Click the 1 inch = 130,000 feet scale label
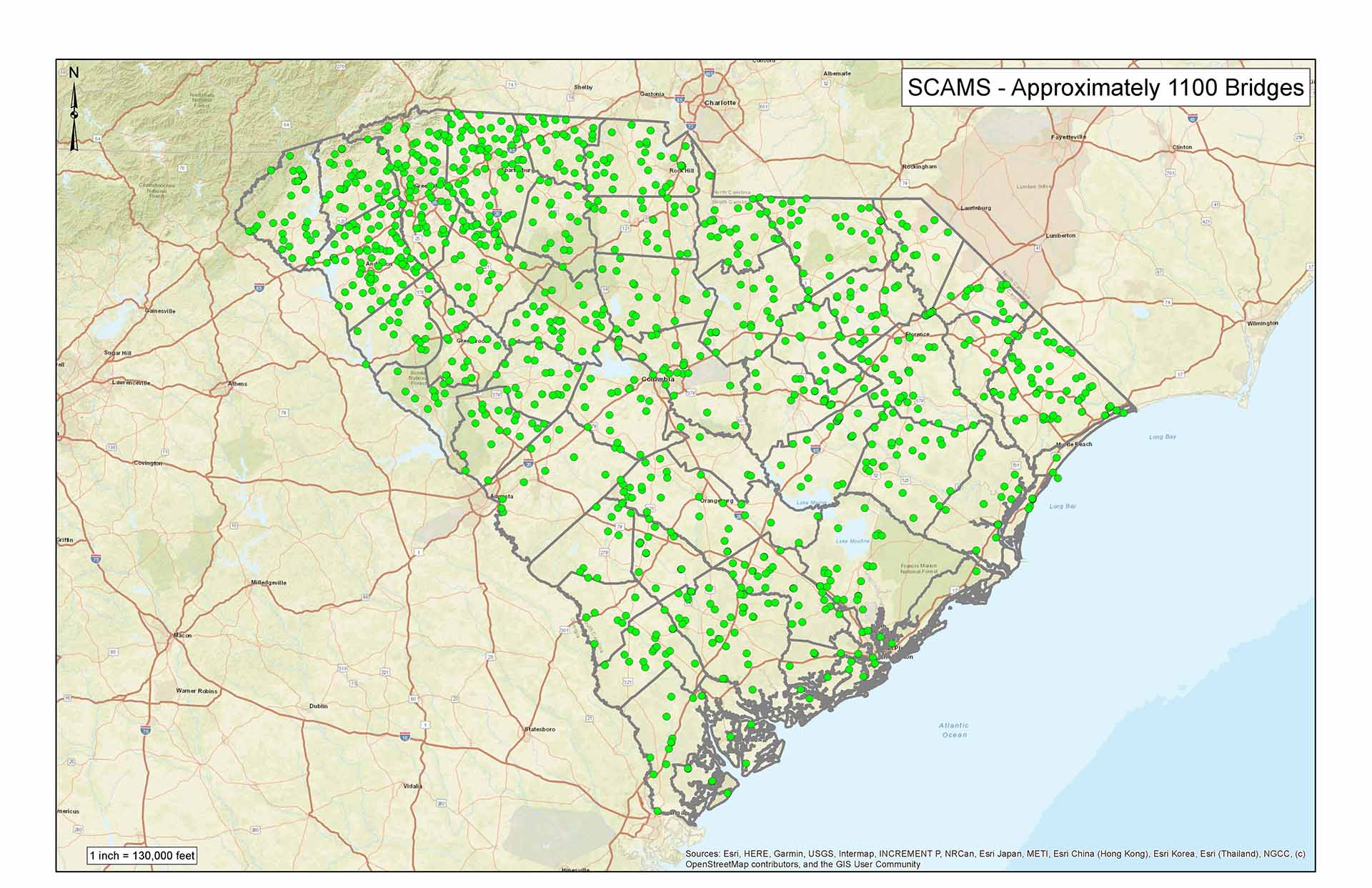Screen dimensions: 1372x888 [x=142, y=856]
